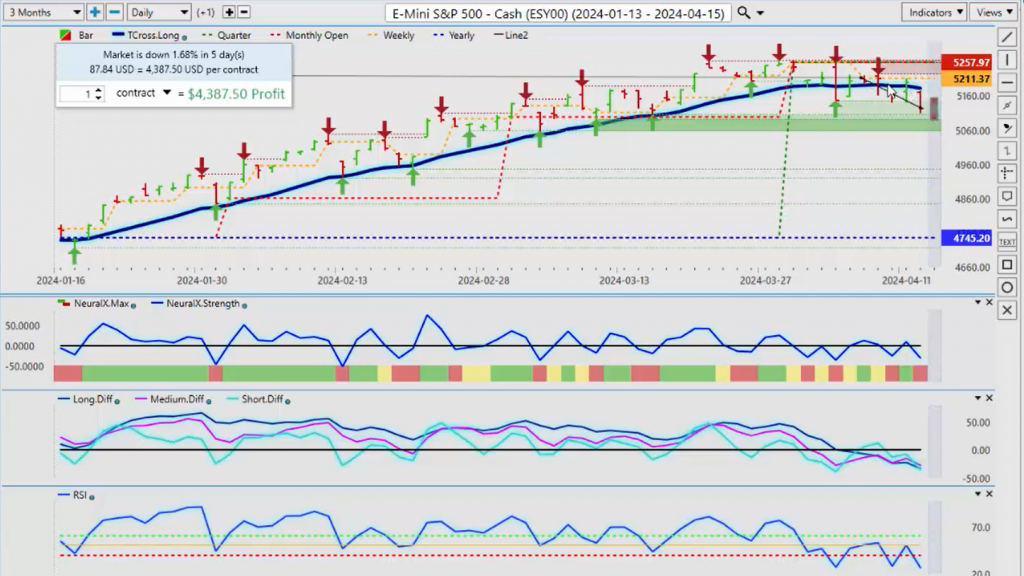Close the RSI indicator panel
The height and width of the screenshot is (576, 1024).
[989, 494]
